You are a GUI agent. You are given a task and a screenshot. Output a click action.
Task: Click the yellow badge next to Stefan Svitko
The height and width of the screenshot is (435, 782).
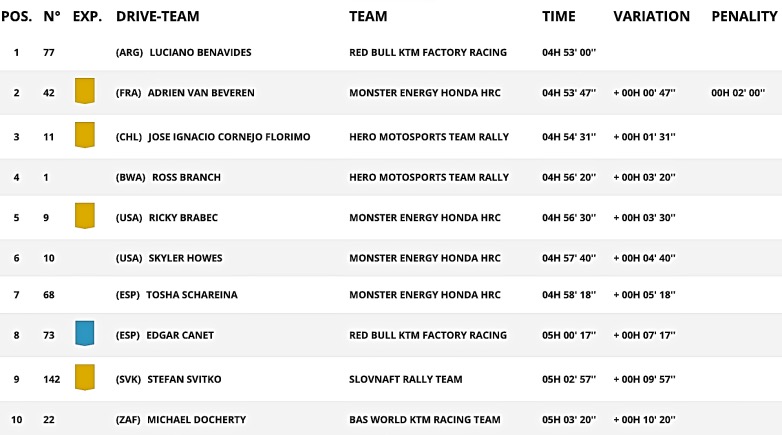point(85,378)
